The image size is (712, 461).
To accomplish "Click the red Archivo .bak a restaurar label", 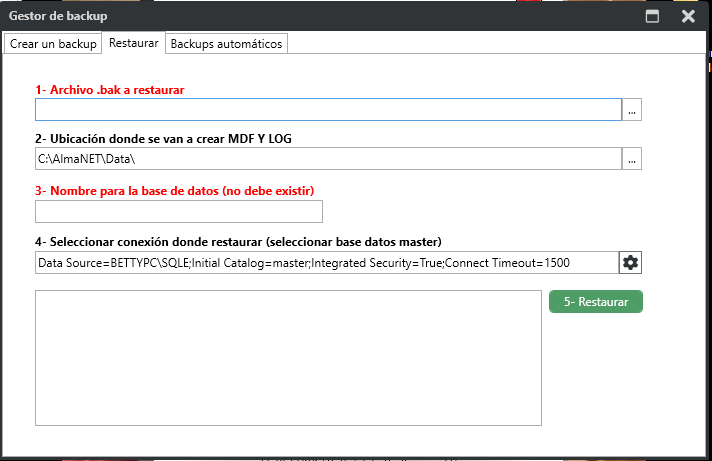I will coord(109,90).
